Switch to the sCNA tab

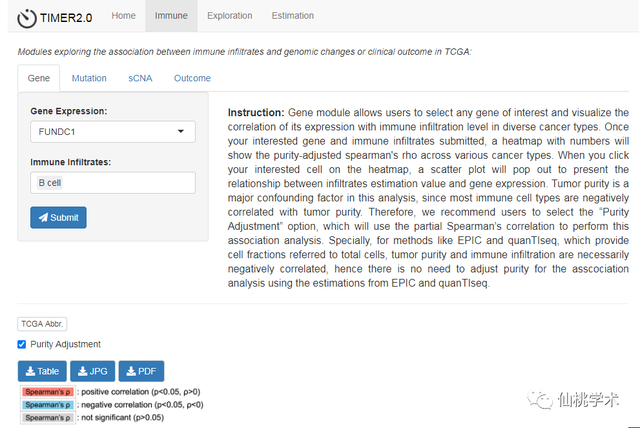140,78
